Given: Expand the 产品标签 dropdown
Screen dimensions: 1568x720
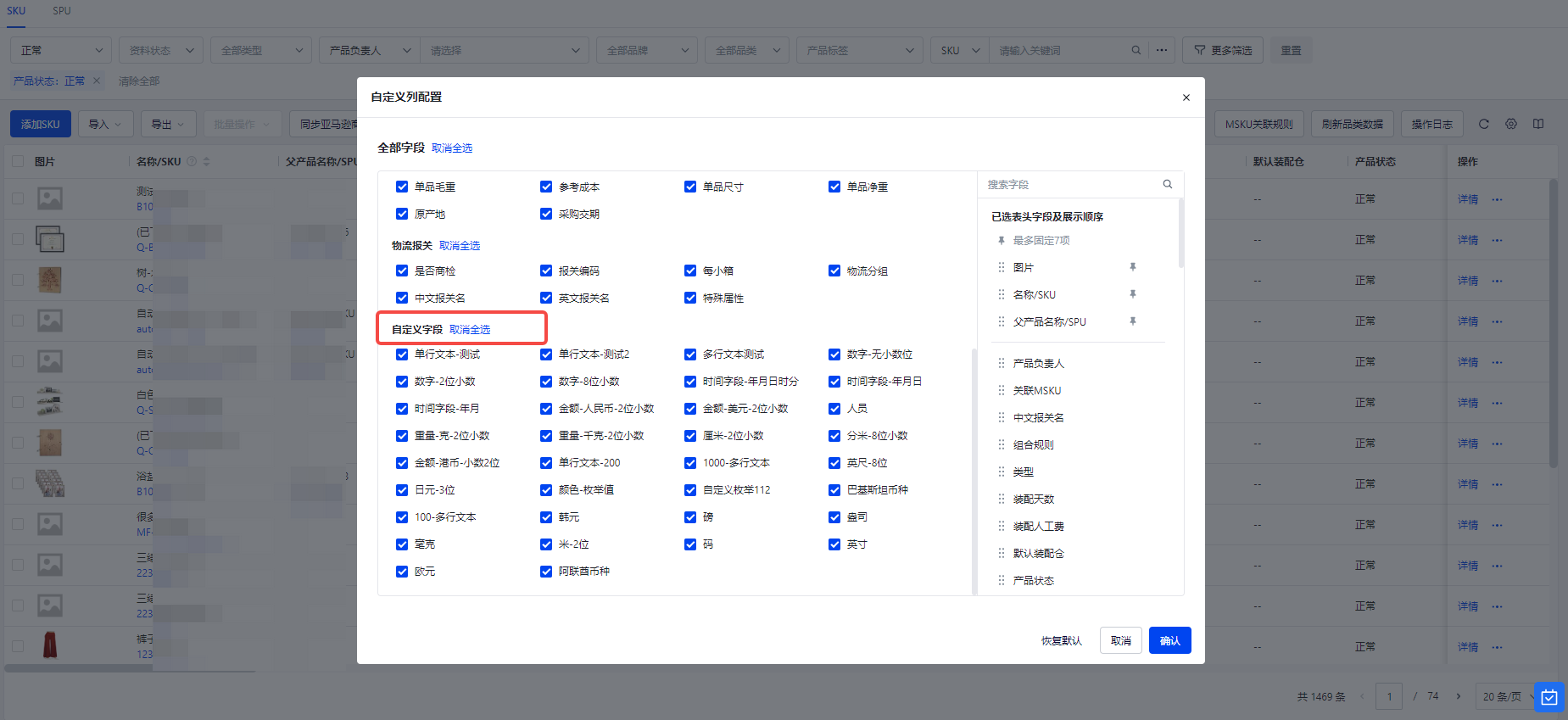Looking at the screenshot, I should (x=860, y=50).
